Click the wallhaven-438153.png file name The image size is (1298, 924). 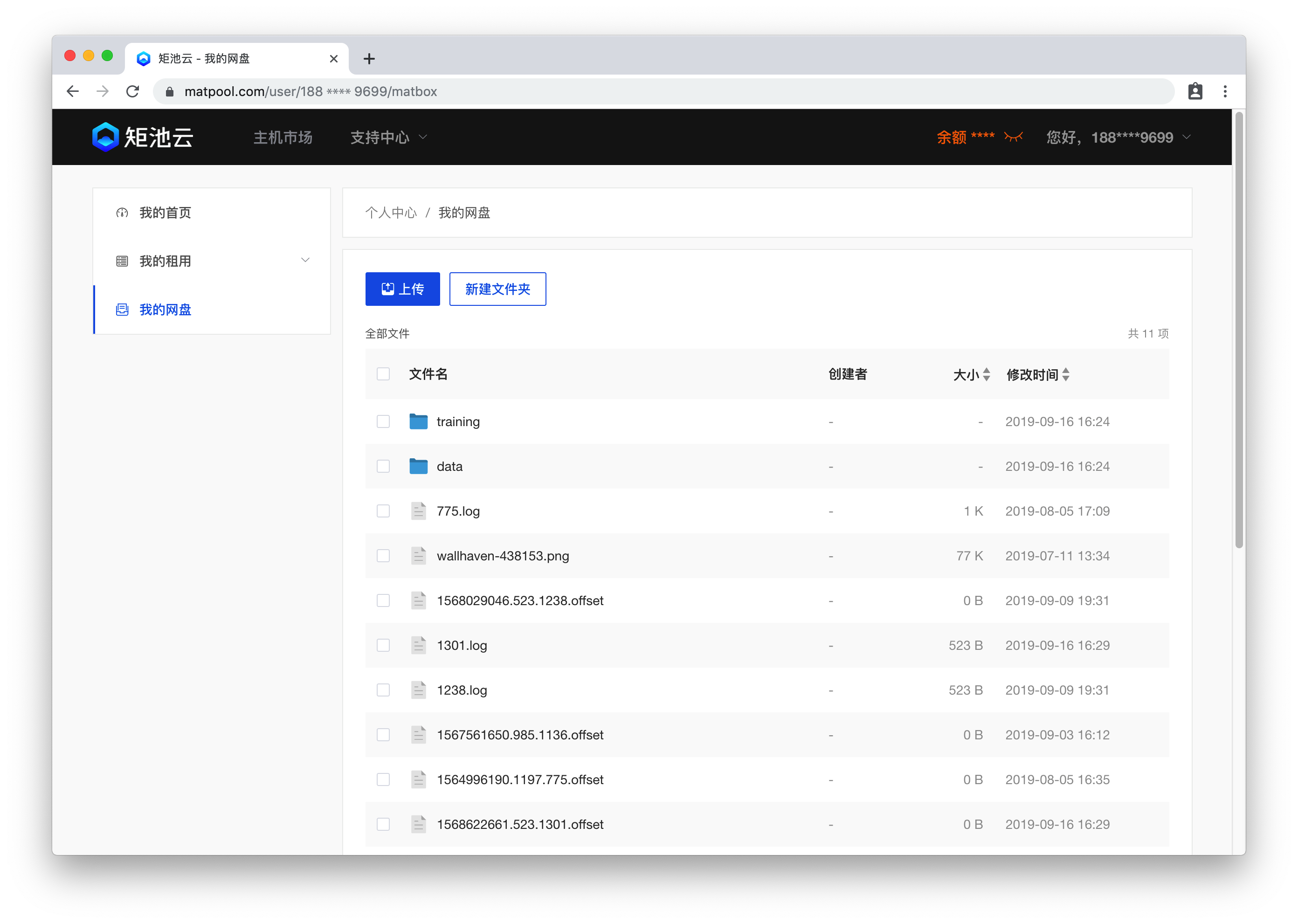click(x=503, y=556)
